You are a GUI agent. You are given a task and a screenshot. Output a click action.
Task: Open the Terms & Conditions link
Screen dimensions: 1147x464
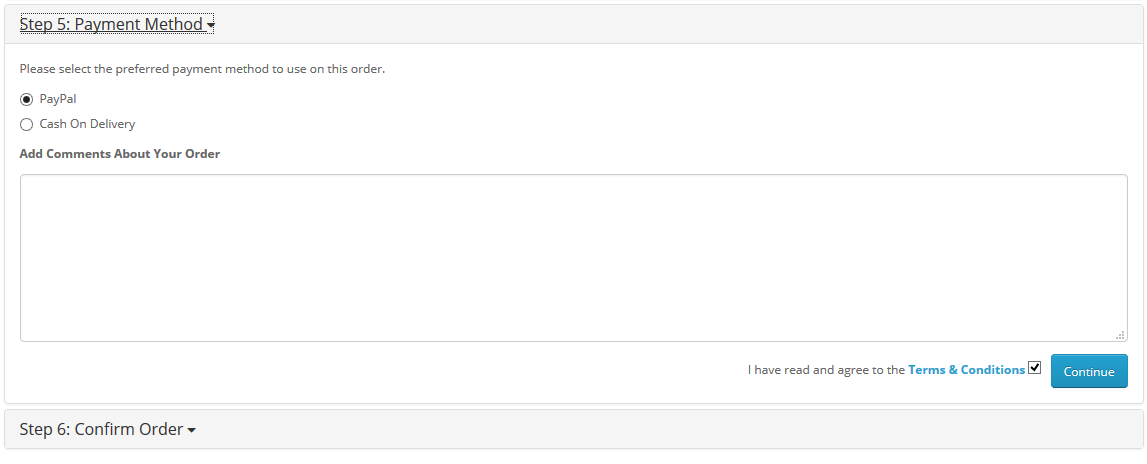tap(966, 370)
